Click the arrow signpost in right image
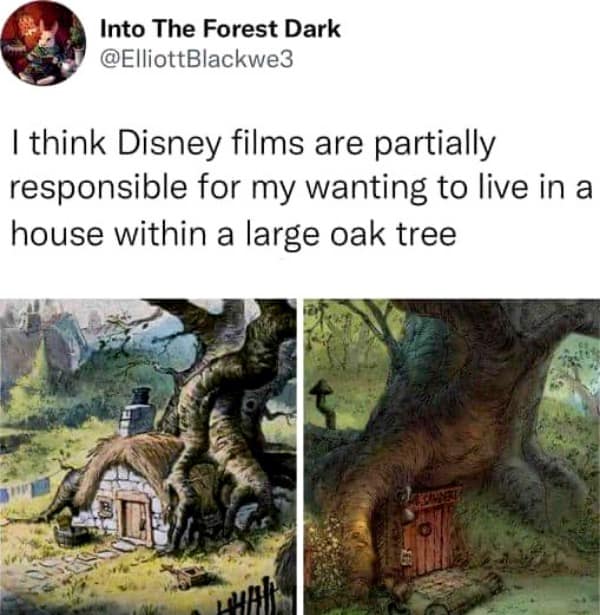 pos(323,403)
